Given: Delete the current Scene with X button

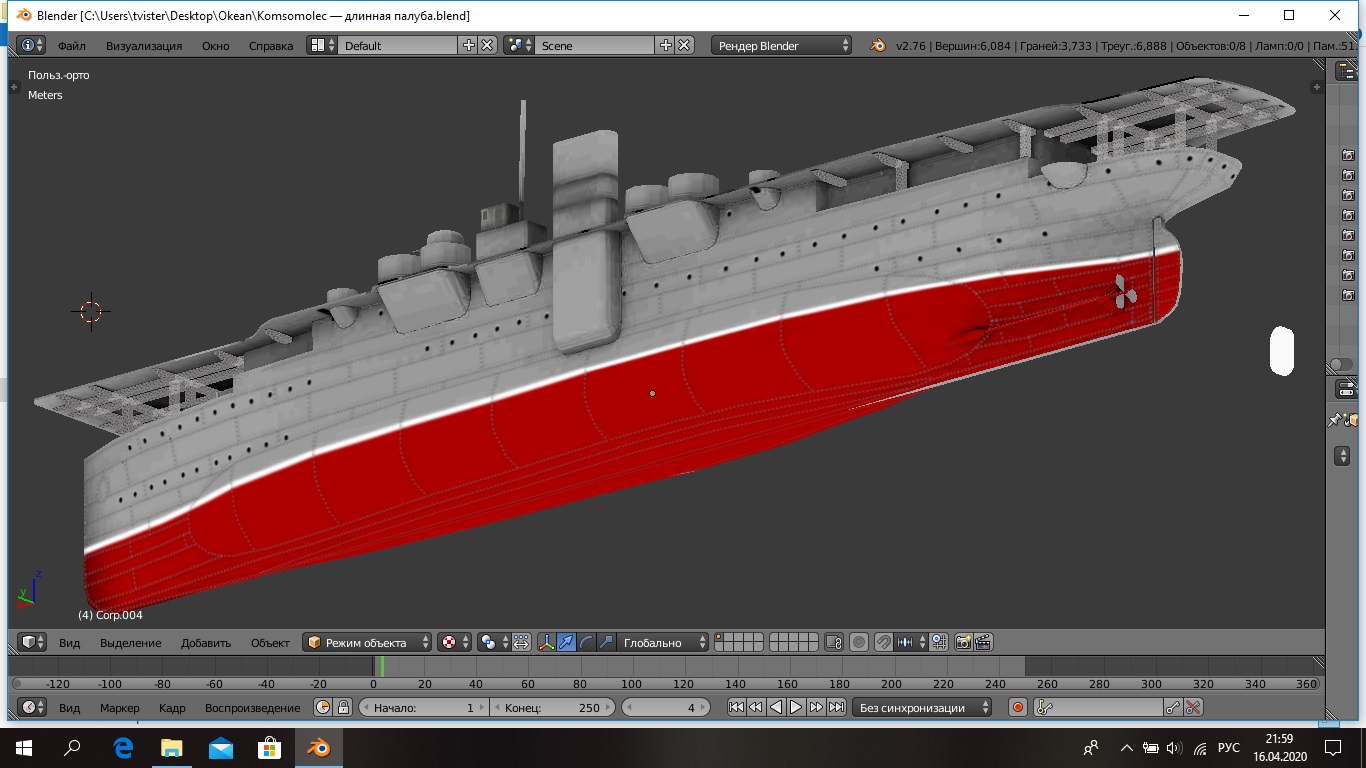Looking at the screenshot, I should click(684, 46).
